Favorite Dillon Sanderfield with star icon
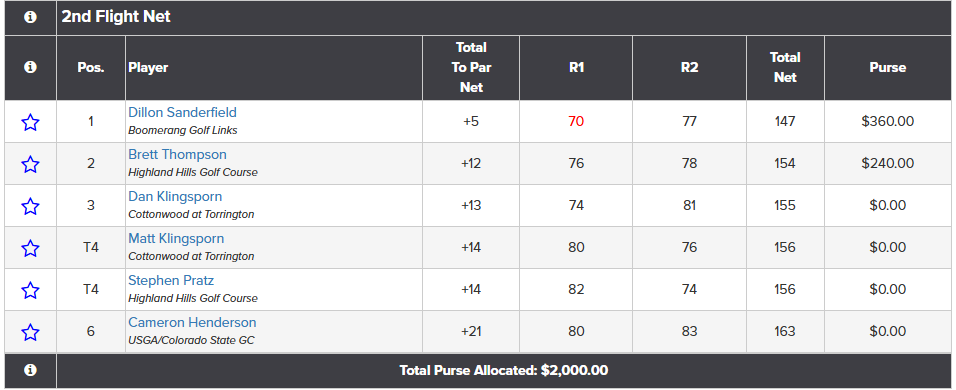The width and height of the screenshot is (956, 390). (x=30, y=122)
